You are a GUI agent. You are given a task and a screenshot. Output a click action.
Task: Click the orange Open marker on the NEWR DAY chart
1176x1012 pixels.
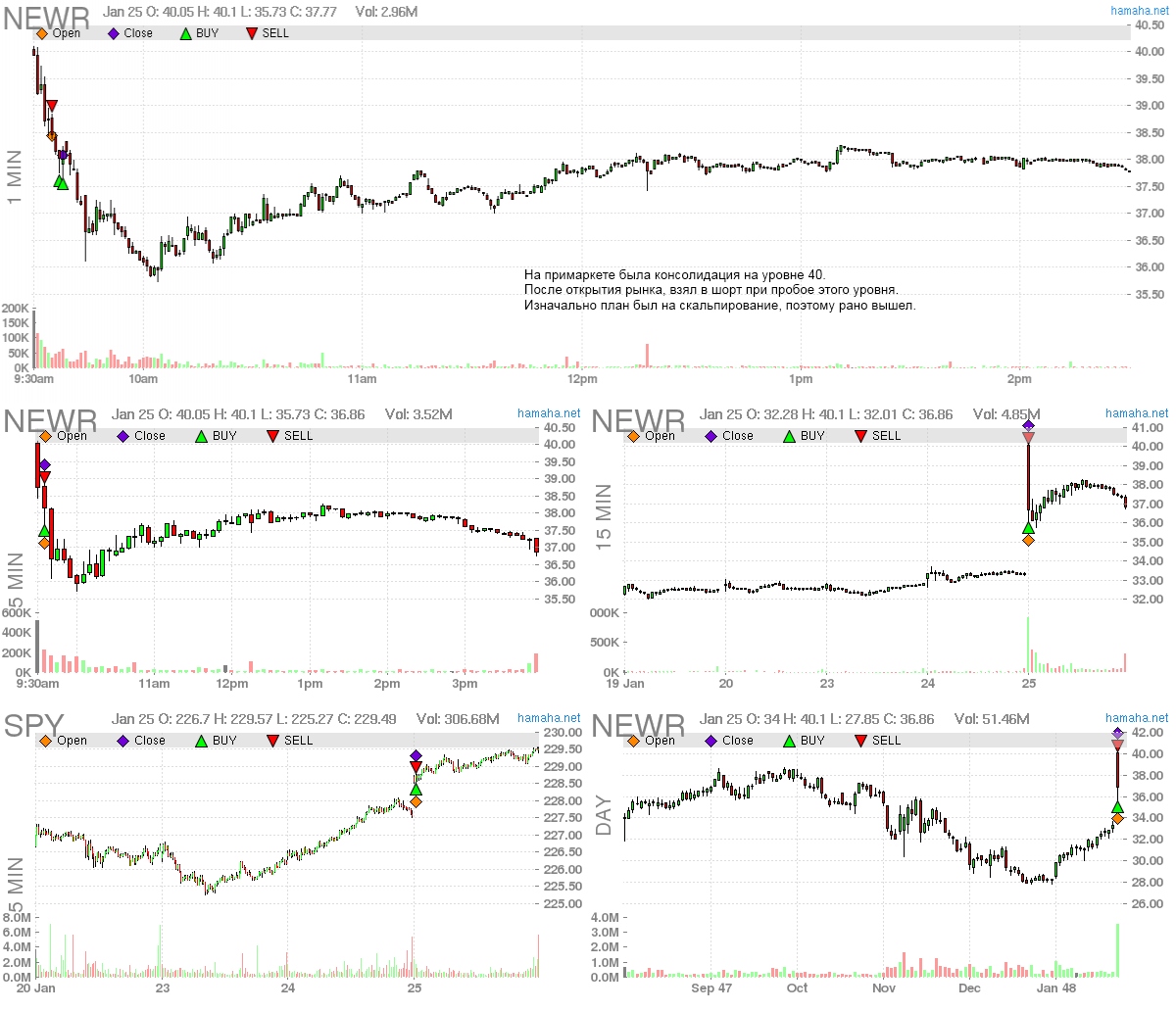pyautogui.click(x=1117, y=819)
